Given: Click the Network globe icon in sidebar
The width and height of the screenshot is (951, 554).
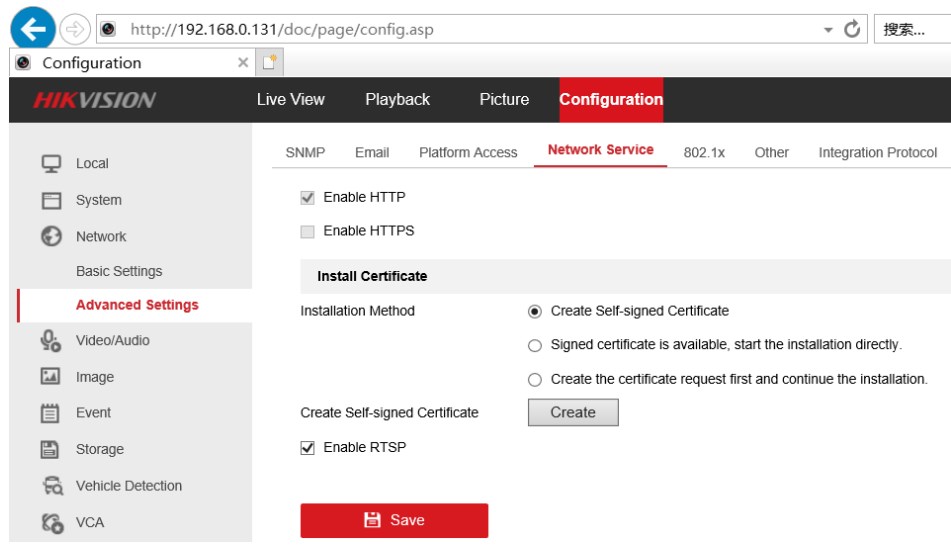Looking at the screenshot, I should tap(51, 237).
